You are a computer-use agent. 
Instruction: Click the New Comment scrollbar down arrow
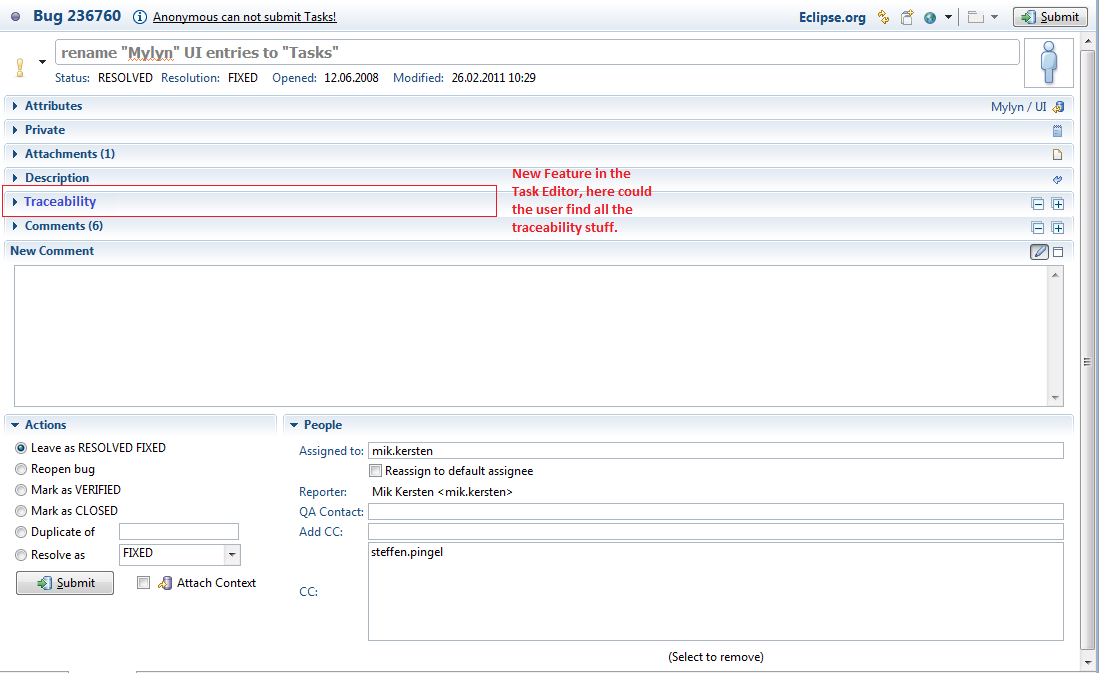coord(1055,398)
